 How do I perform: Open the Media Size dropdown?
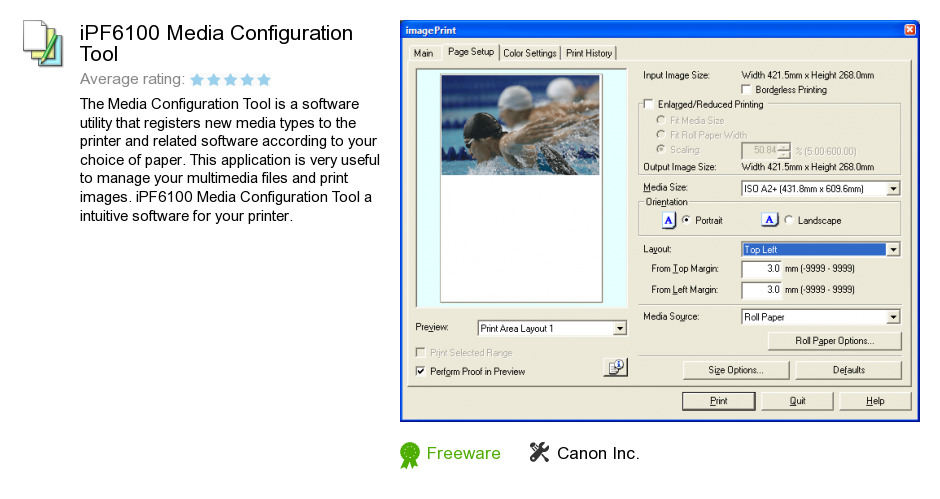(x=820, y=188)
